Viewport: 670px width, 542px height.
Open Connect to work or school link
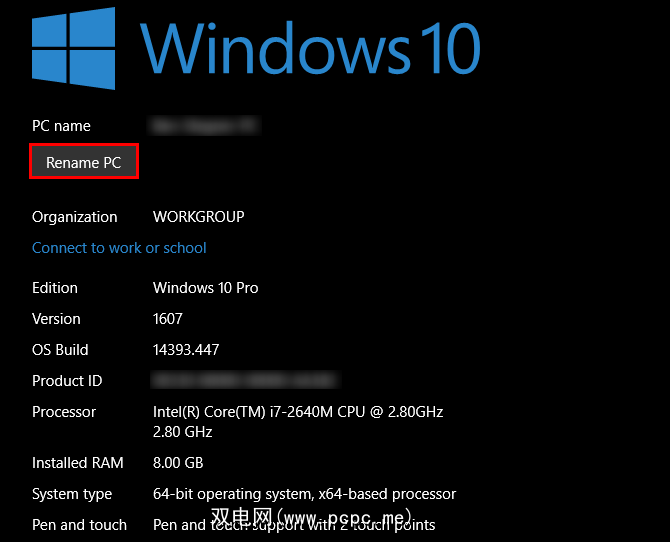point(119,248)
